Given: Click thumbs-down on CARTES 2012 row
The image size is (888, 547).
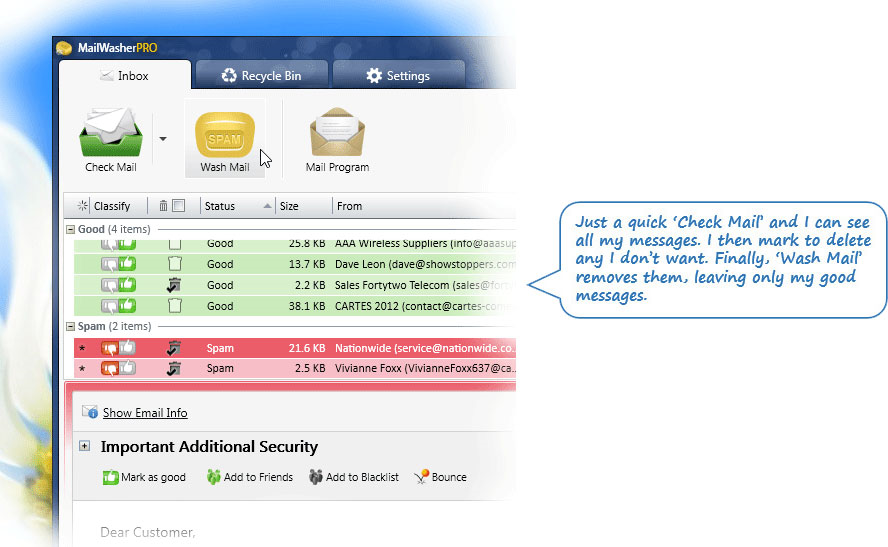Looking at the screenshot, I should (x=109, y=306).
